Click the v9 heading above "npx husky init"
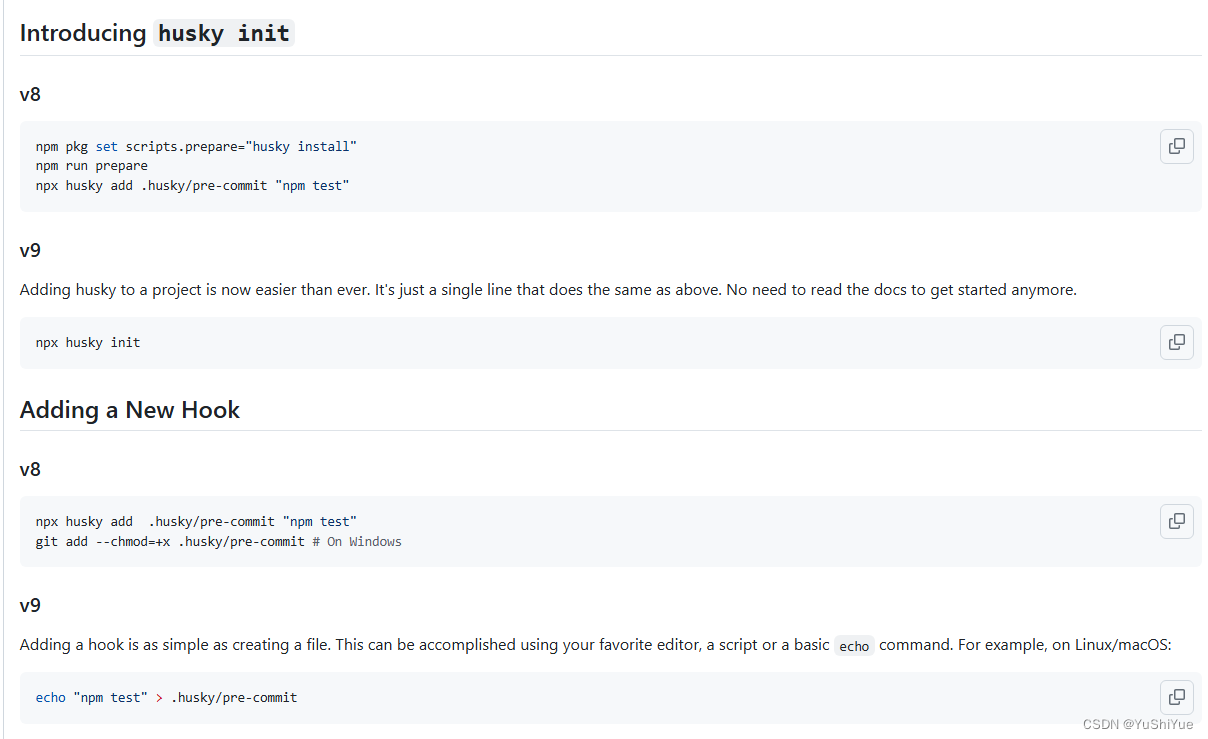This screenshot has width=1208, height=739. click(30, 250)
